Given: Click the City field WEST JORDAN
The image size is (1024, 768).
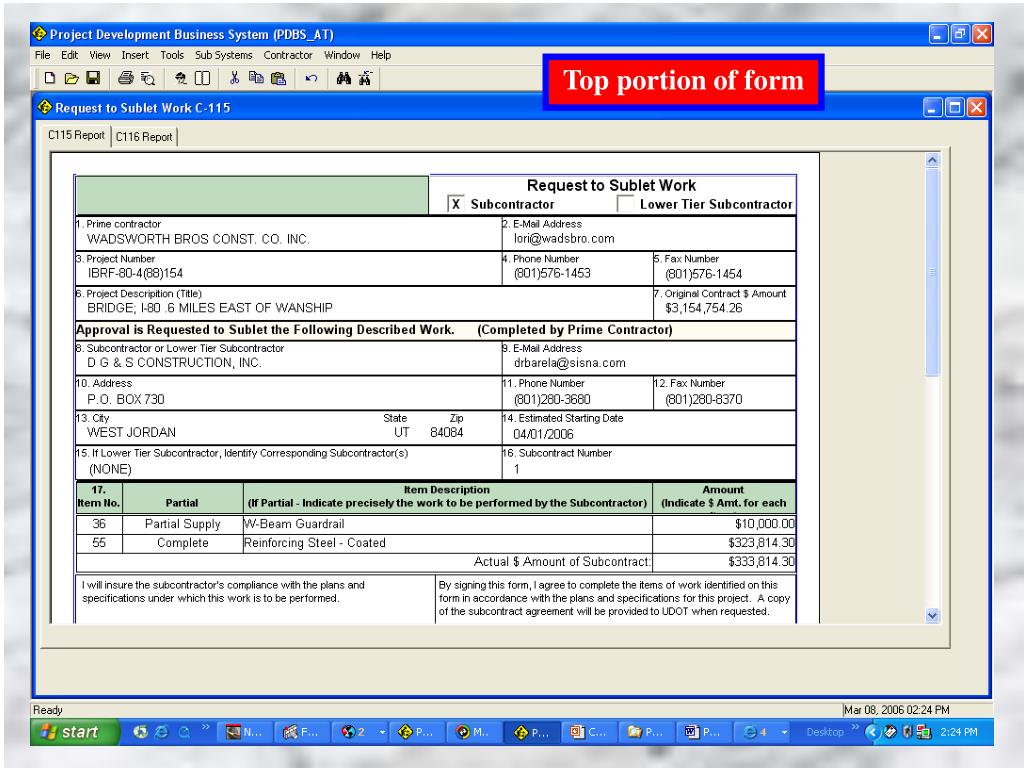Looking at the screenshot, I should tap(131, 432).
